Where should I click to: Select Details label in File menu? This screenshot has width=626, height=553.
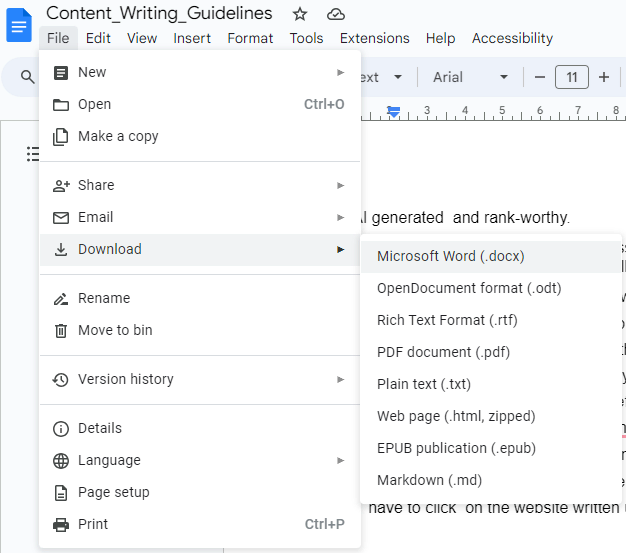(x=100, y=428)
